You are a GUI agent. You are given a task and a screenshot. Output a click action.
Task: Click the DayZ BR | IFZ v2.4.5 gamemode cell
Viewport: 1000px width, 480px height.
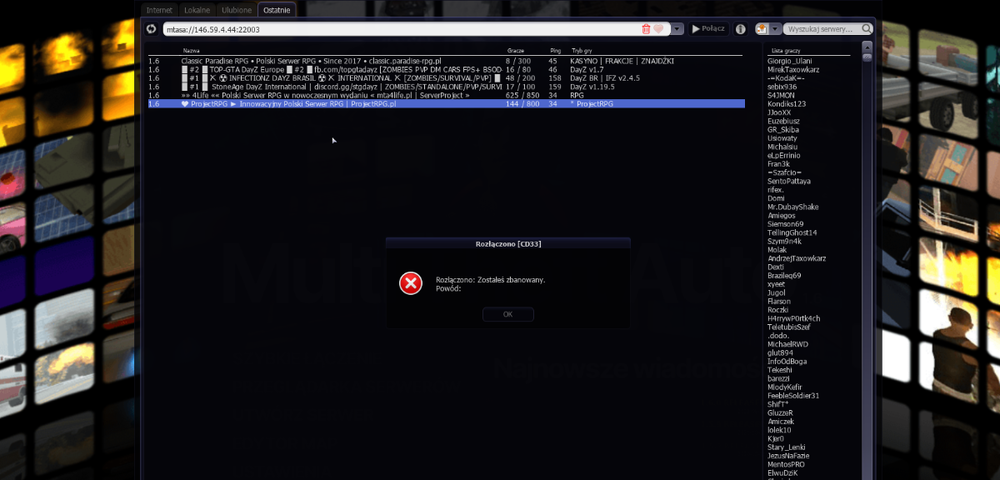[x=605, y=78]
